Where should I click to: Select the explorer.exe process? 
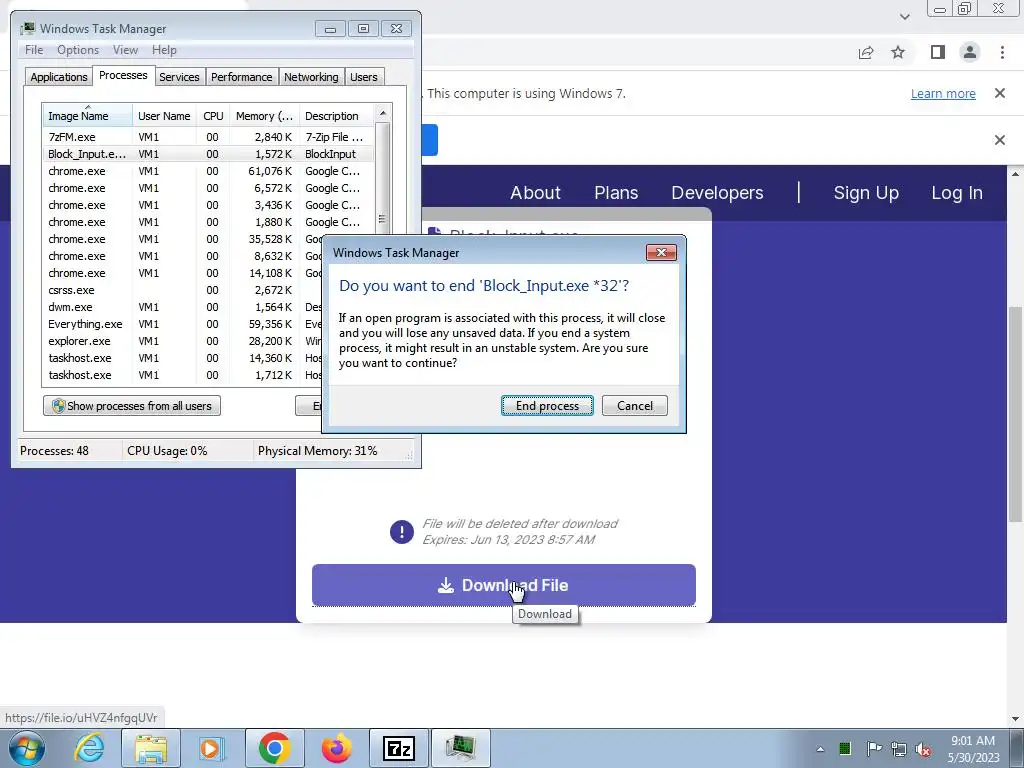(x=183, y=341)
